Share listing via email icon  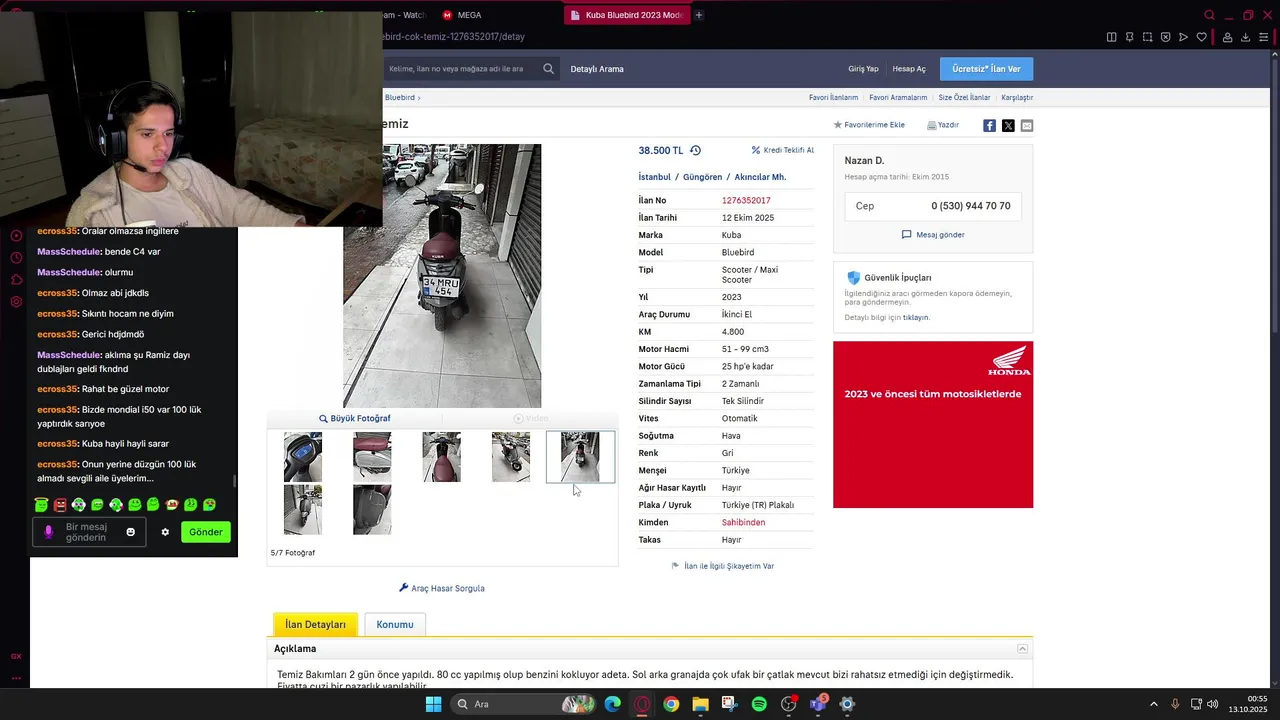pos(1027,125)
